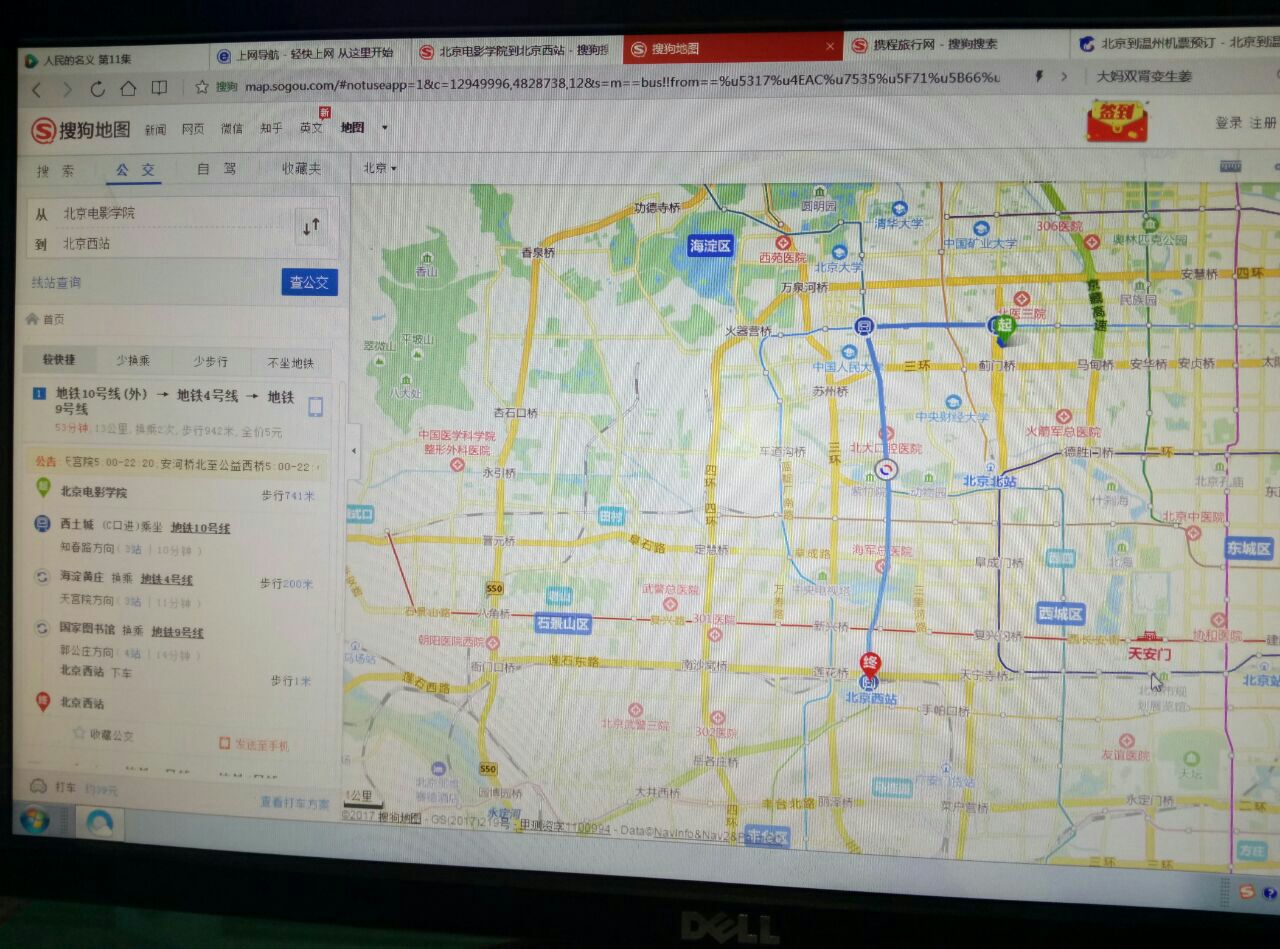The width and height of the screenshot is (1280, 949).
Task: Select the 较快捷 route option
Action: [x=59, y=360]
